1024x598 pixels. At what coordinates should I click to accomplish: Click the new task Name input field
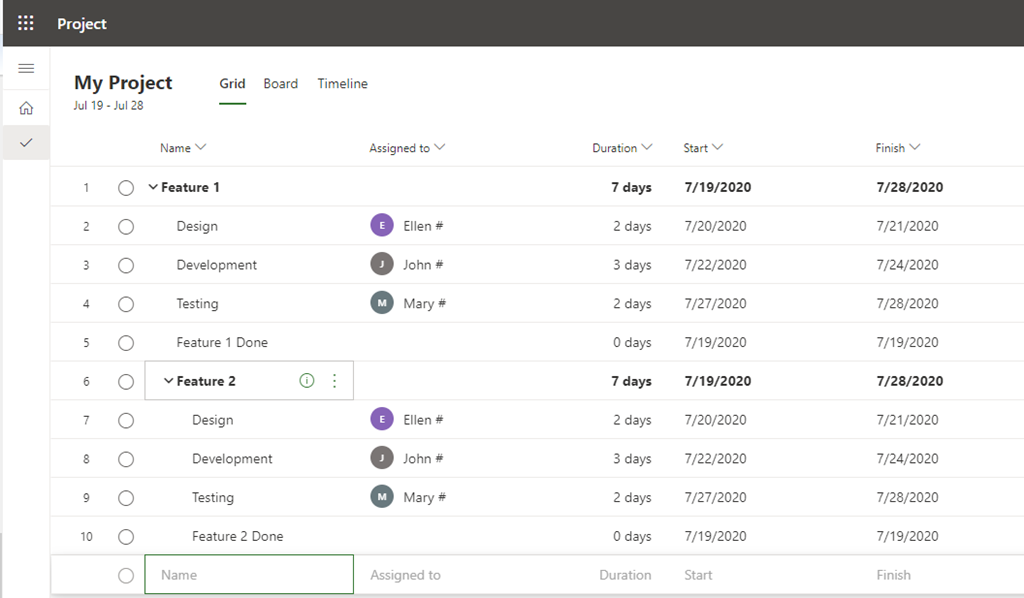tap(249, 575)
